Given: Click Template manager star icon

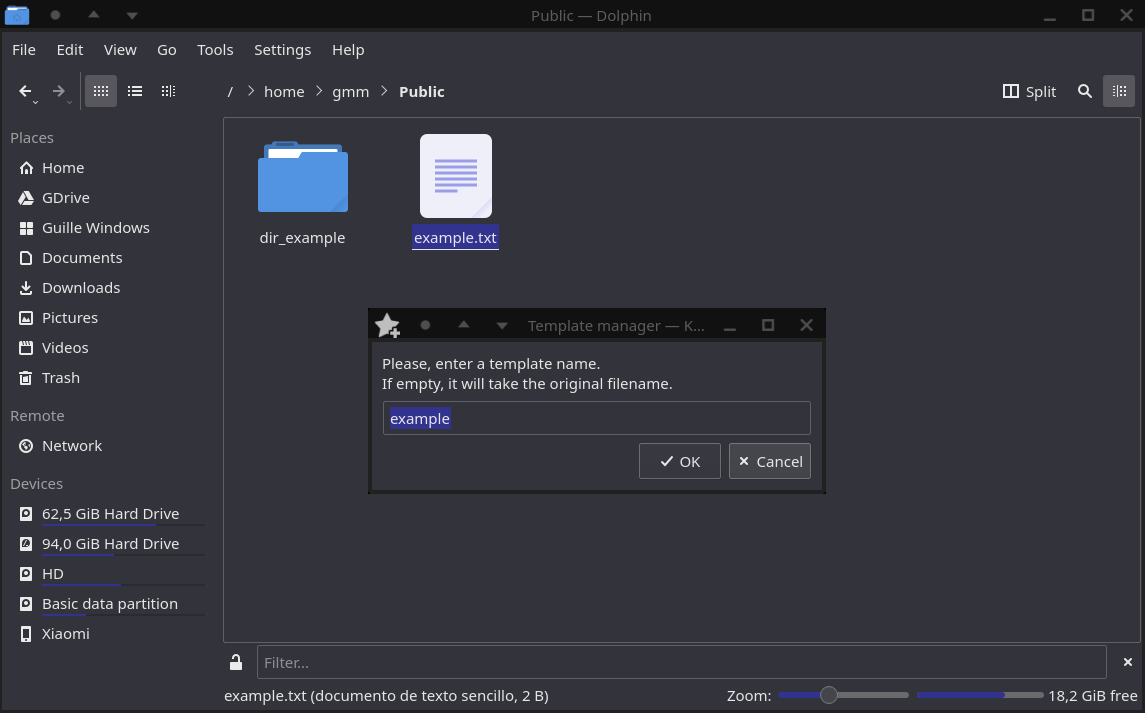Looking at the screenshot, I should coord(387,325).
